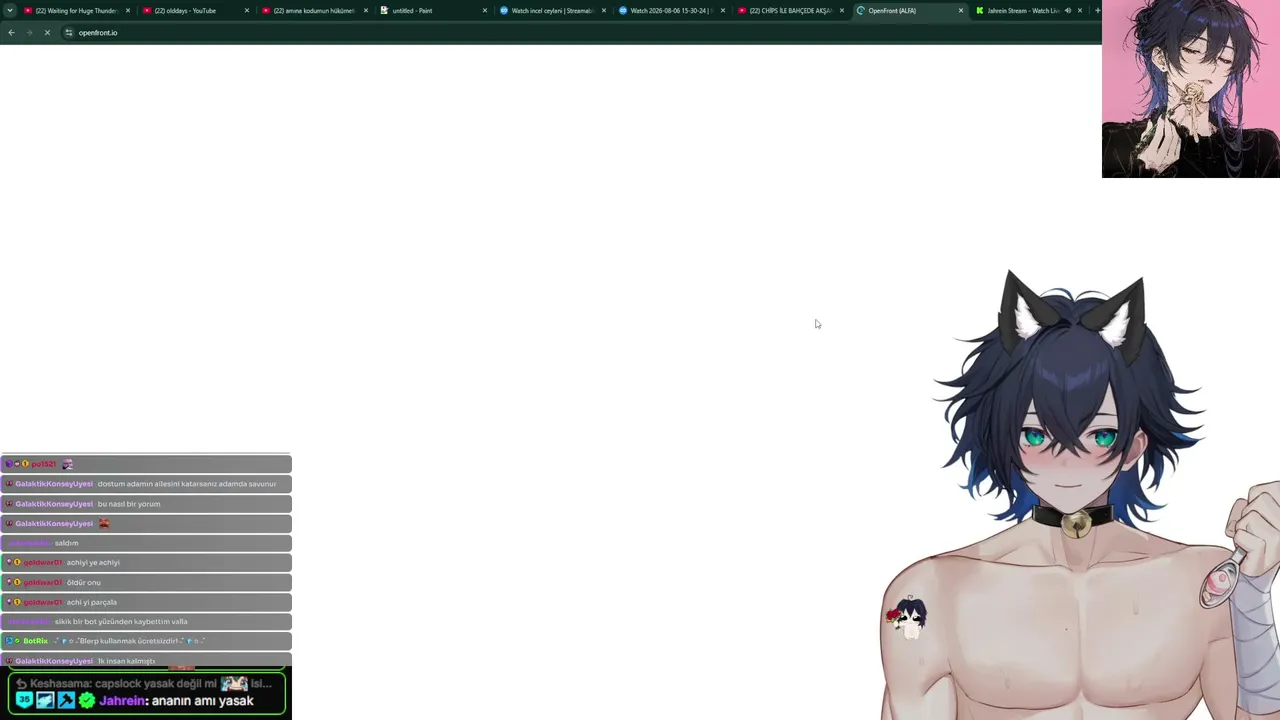
Task: Switch to the Jahrein Stream tab
Action: (1029, 11)
